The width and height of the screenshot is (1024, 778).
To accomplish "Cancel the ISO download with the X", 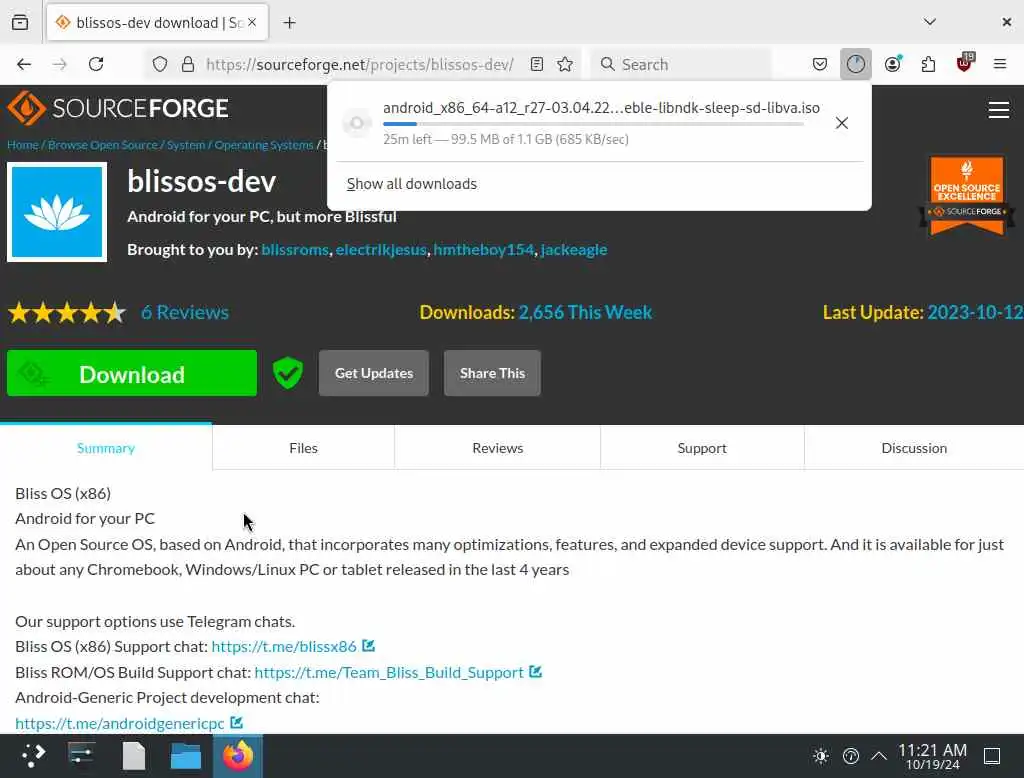I will click(x=842, y=123).
